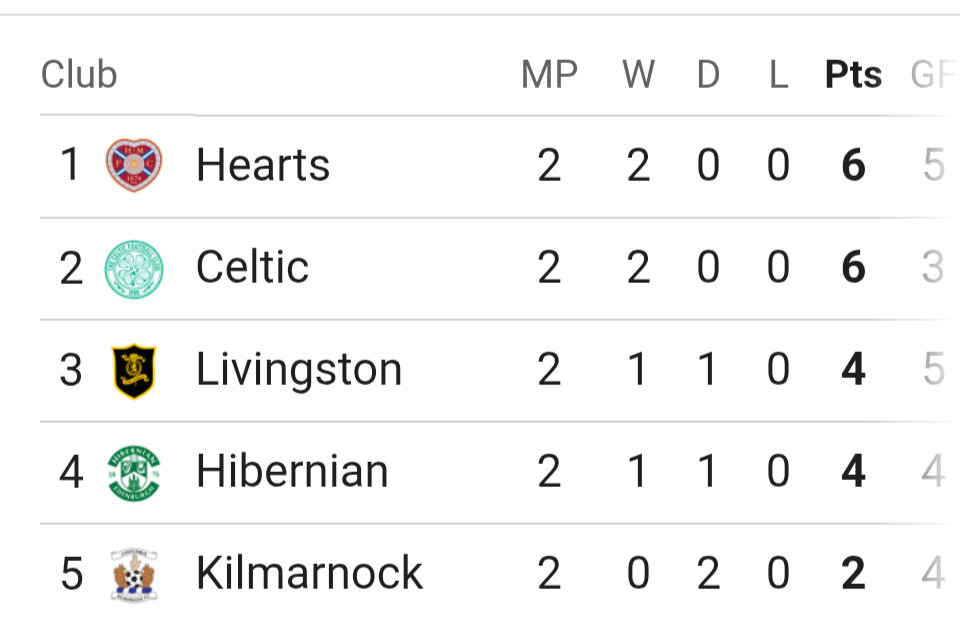Open the Celtic team name link

point(253,268)
